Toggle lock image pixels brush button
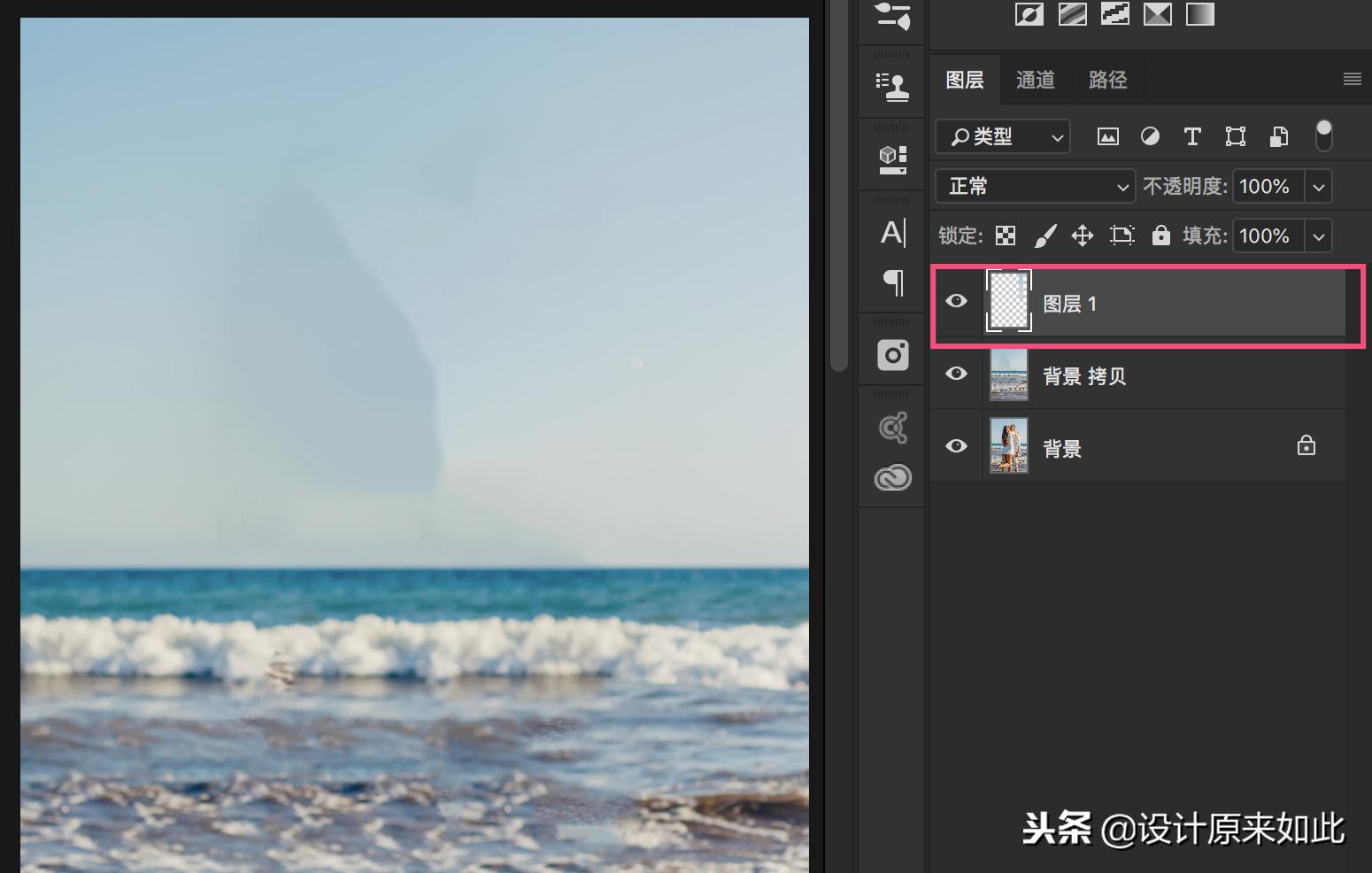Viewport: 1372px width, 873px height. [x=1044, y=236]
